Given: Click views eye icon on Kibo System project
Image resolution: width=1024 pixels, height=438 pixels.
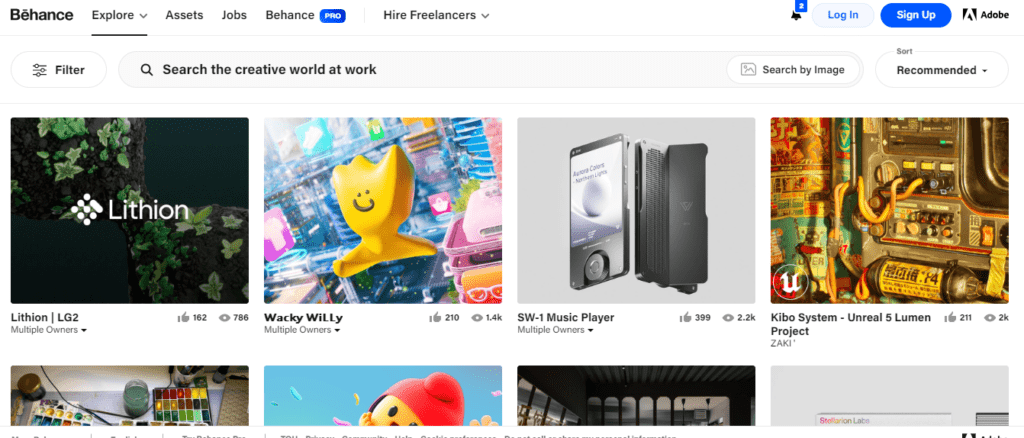Looking at the screenshot, I should (991, 318).
